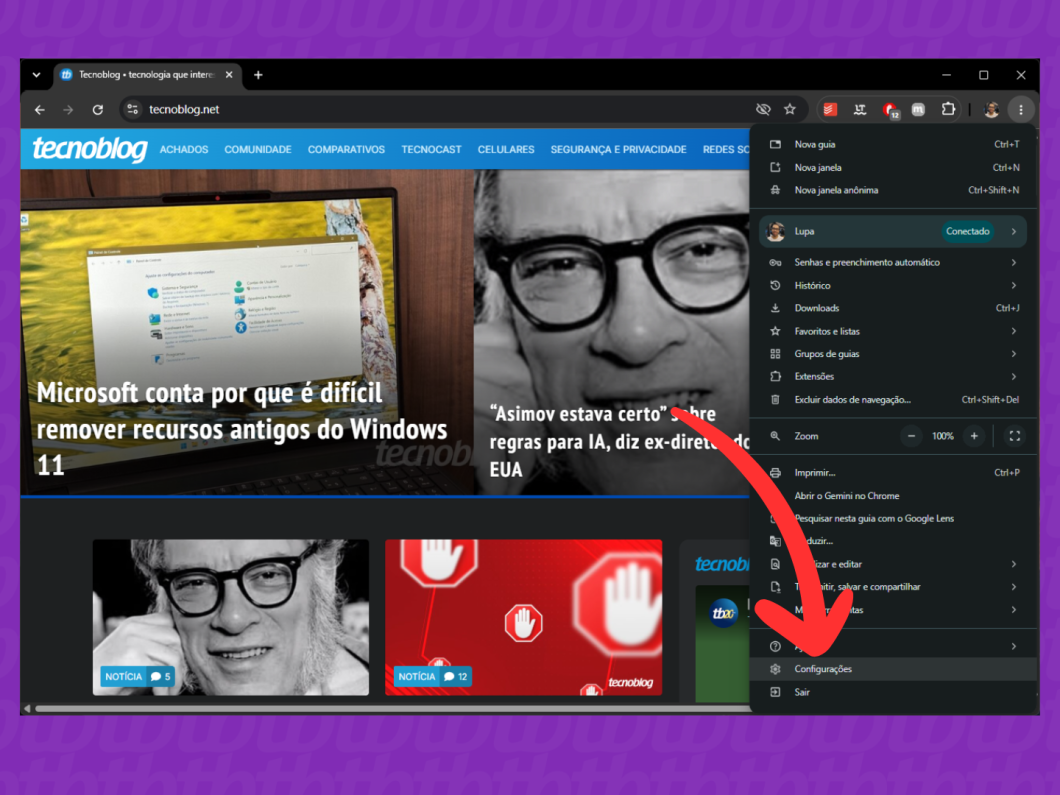Click the Excluir dados trash icon
Screen dimensions: 1060x795
click(x=775, y=400)
